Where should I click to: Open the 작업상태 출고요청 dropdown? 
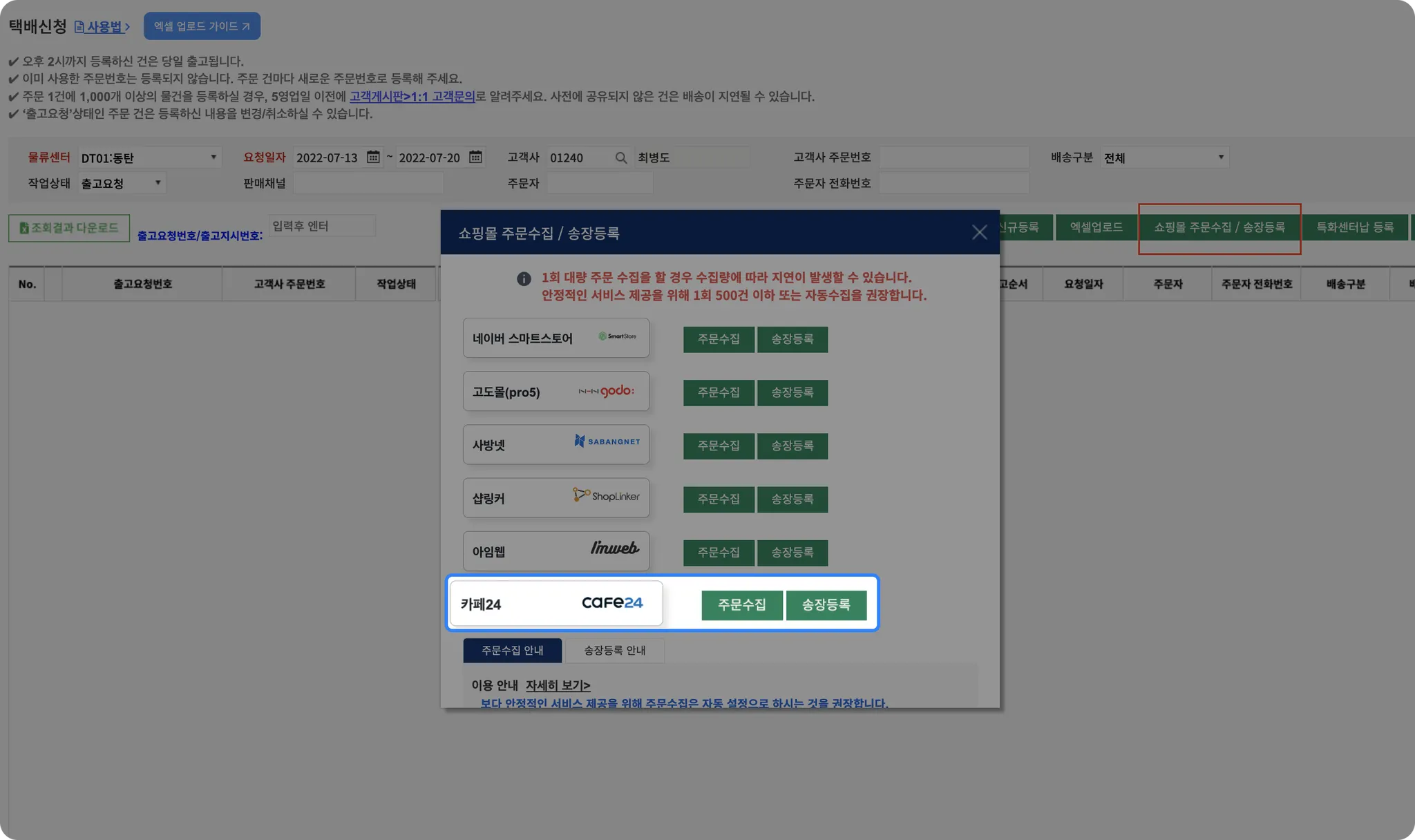pyautogui.click(x=122, y=184)
